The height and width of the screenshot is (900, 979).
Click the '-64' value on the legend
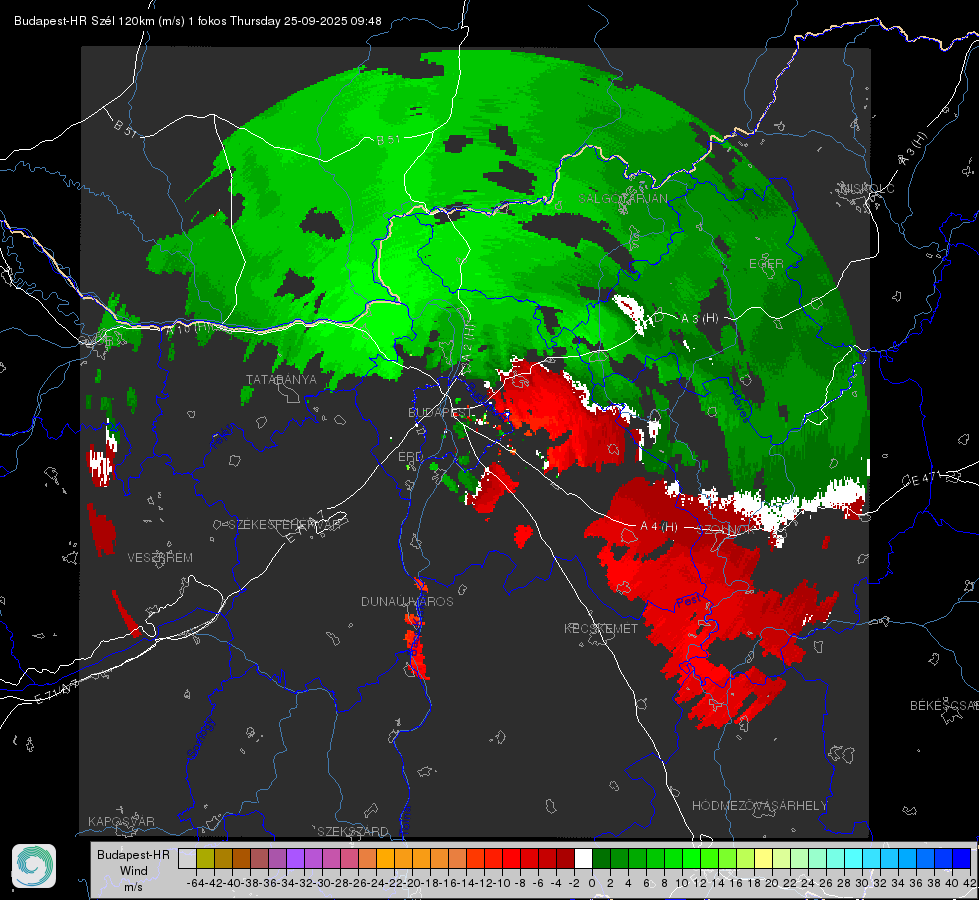pos(195,883)
